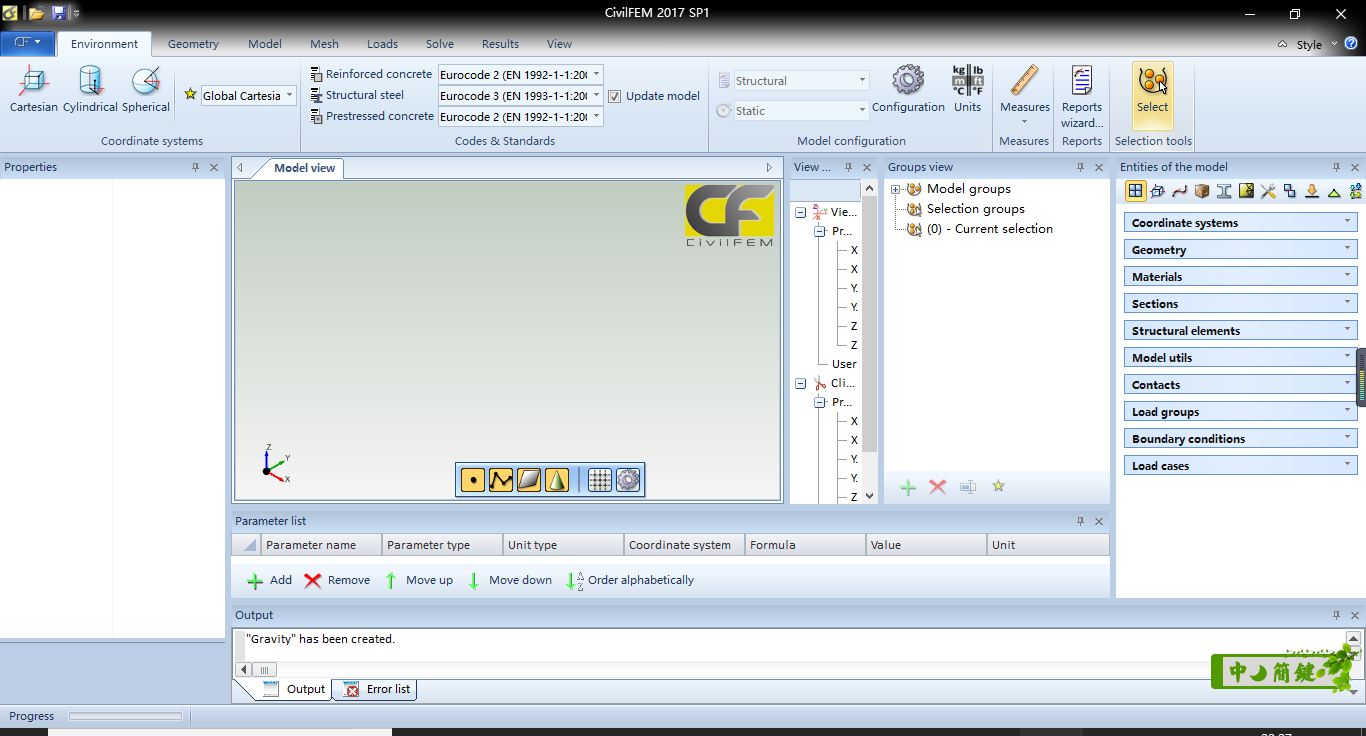Click the View panel vertical scrollbar down arrow
The image size is (1366, 736).
coord(869,496)
